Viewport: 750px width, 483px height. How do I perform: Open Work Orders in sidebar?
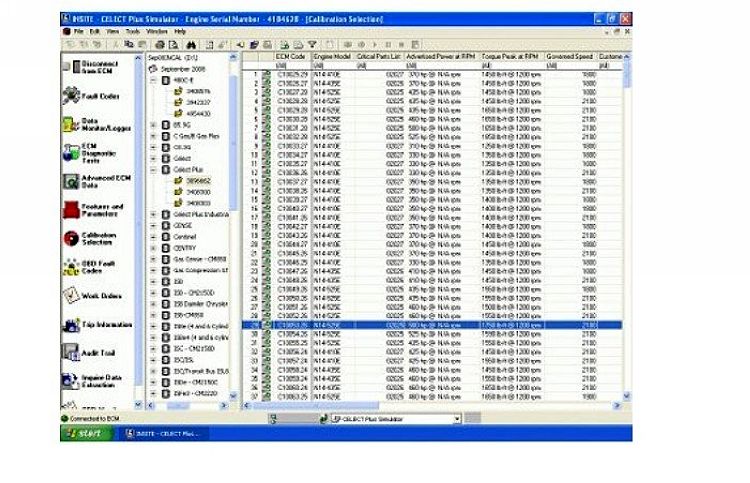[92, 296]
